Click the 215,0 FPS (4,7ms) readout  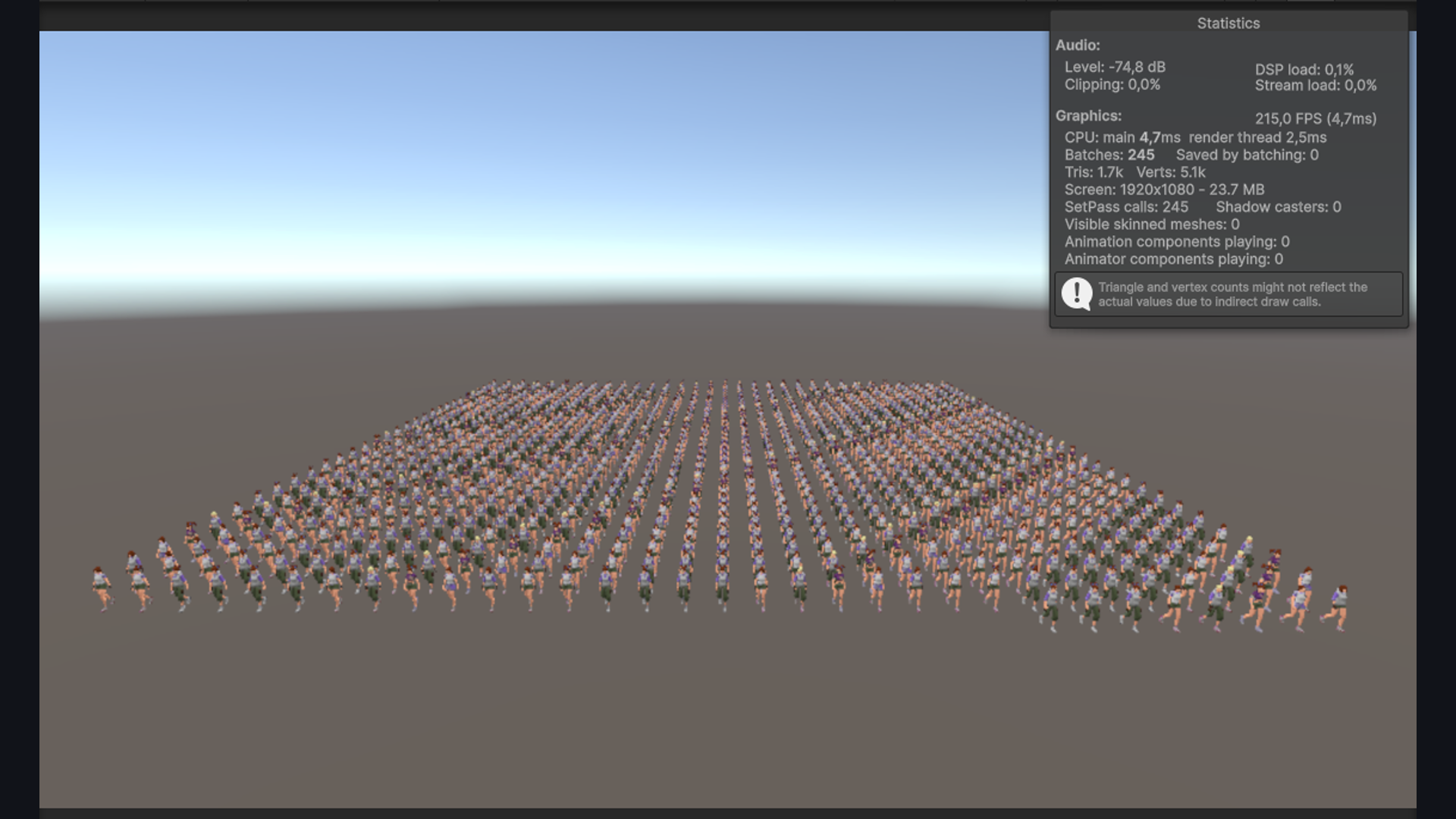pyautogui.click(x=1316, y=119)
